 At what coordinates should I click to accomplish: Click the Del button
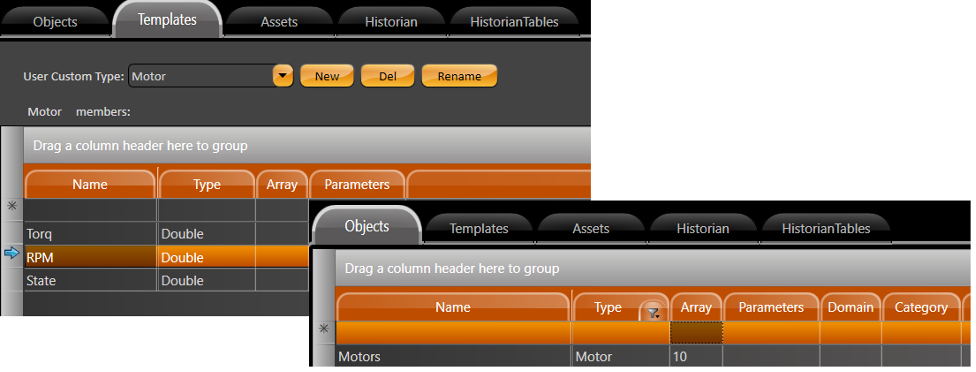(388, 76)
